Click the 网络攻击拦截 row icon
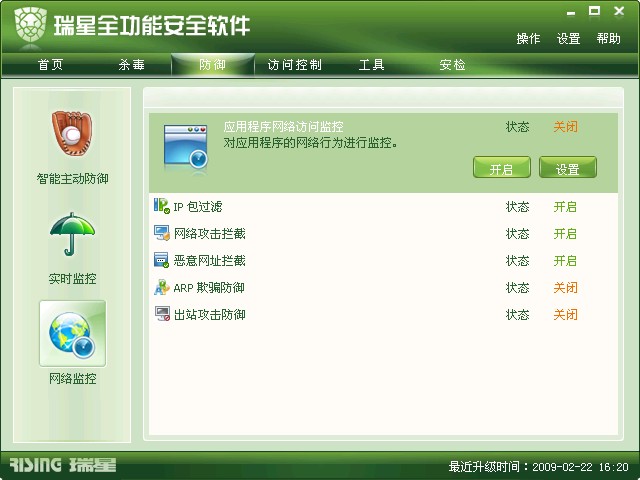640x480 pixels. click(162, 233)
